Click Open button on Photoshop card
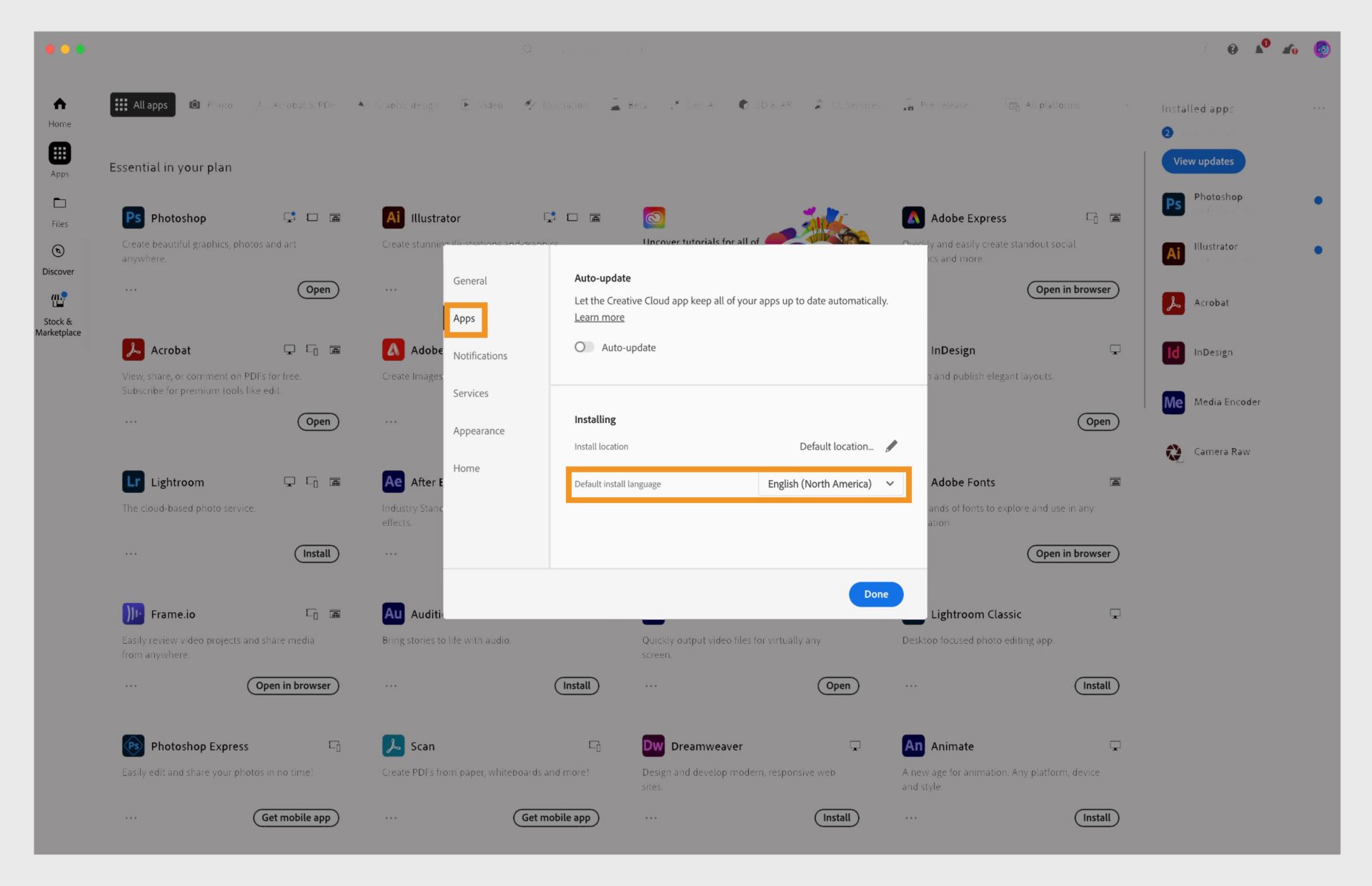 click(318, 290)
